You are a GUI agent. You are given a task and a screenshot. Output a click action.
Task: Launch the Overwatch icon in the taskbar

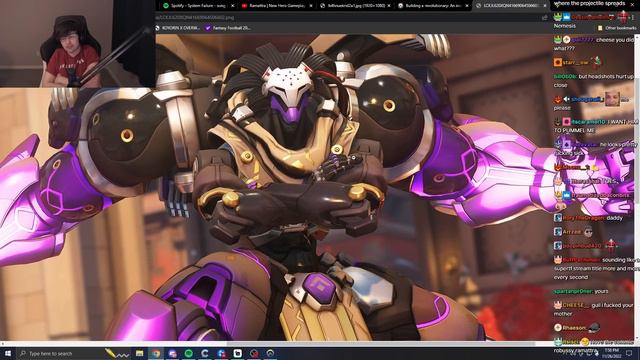pyautogui.click(x=270, y=353)
